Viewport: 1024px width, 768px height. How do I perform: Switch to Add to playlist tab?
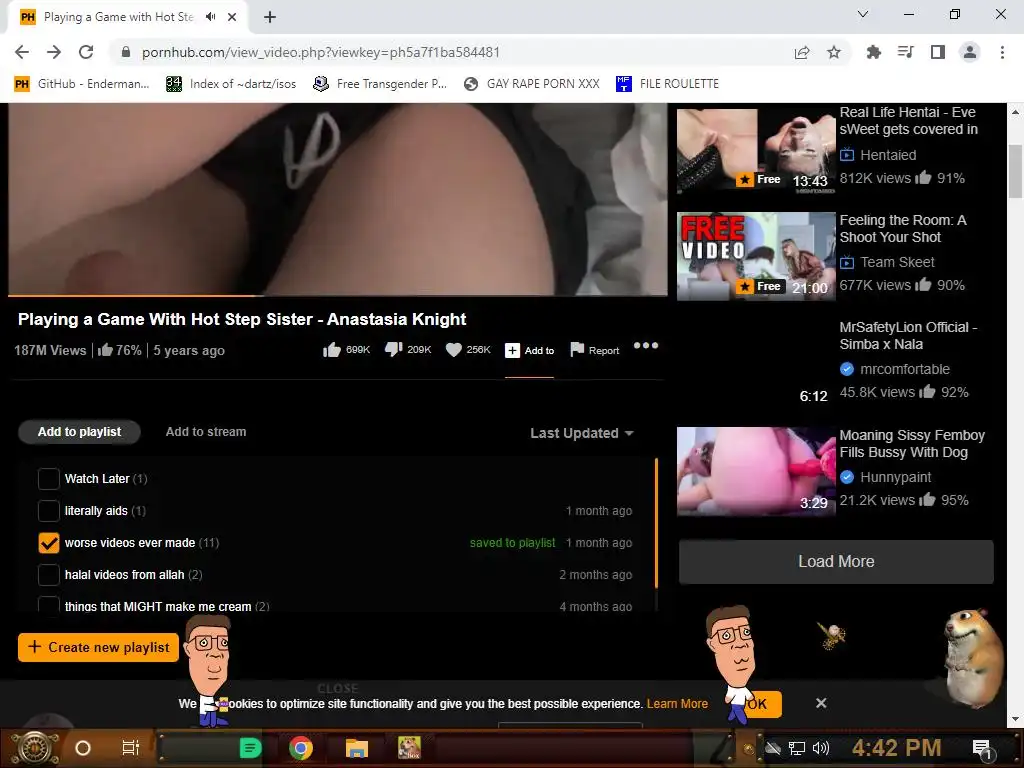pos(79,432)
